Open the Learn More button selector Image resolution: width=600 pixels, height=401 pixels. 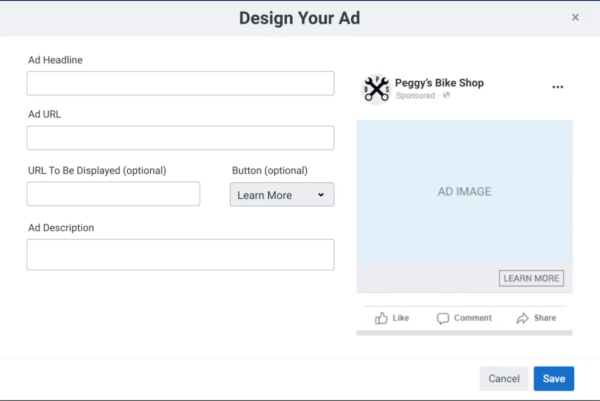(x=282, y=194)
